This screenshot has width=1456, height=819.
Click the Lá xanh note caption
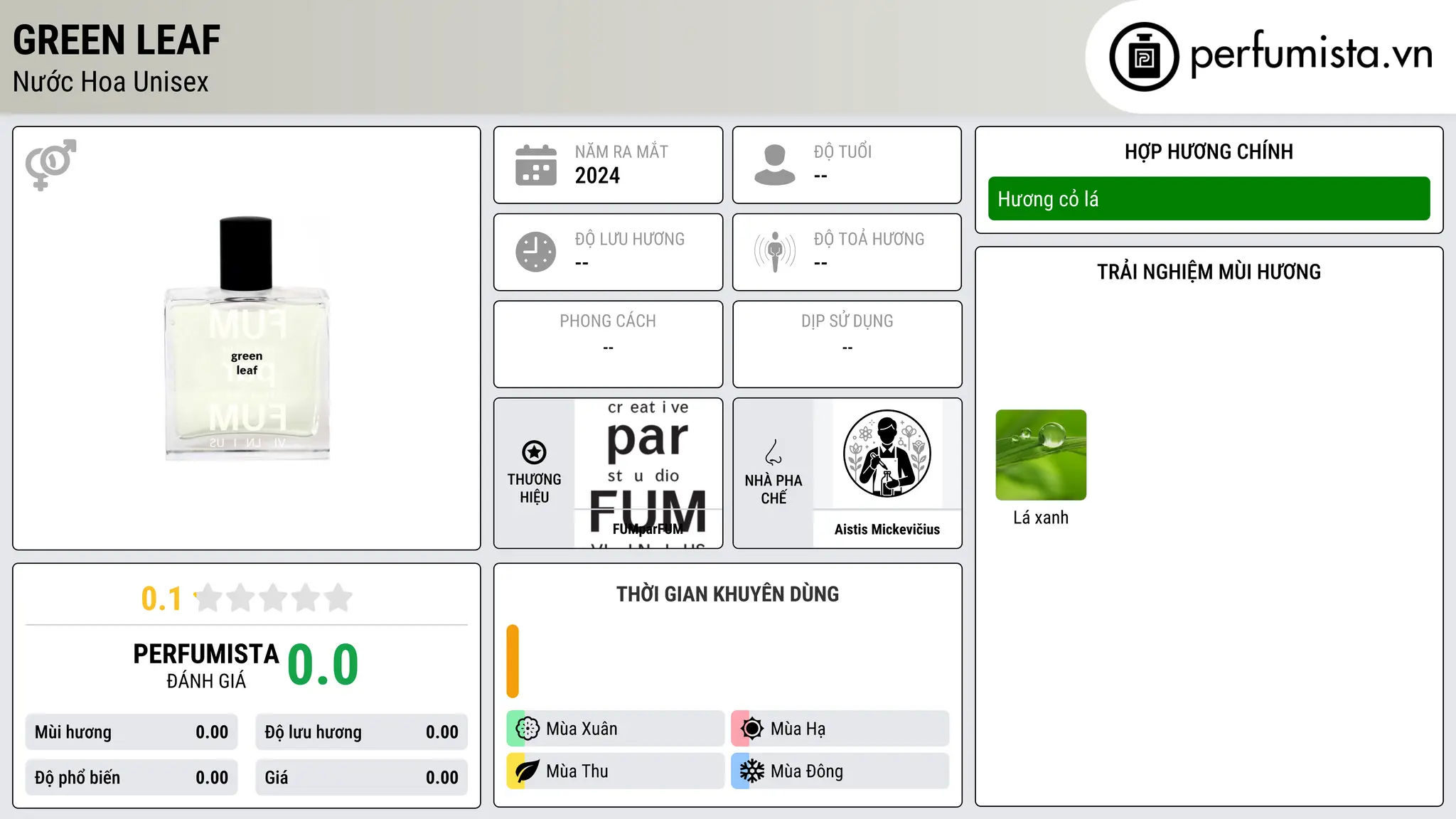tap(1041, 518)
